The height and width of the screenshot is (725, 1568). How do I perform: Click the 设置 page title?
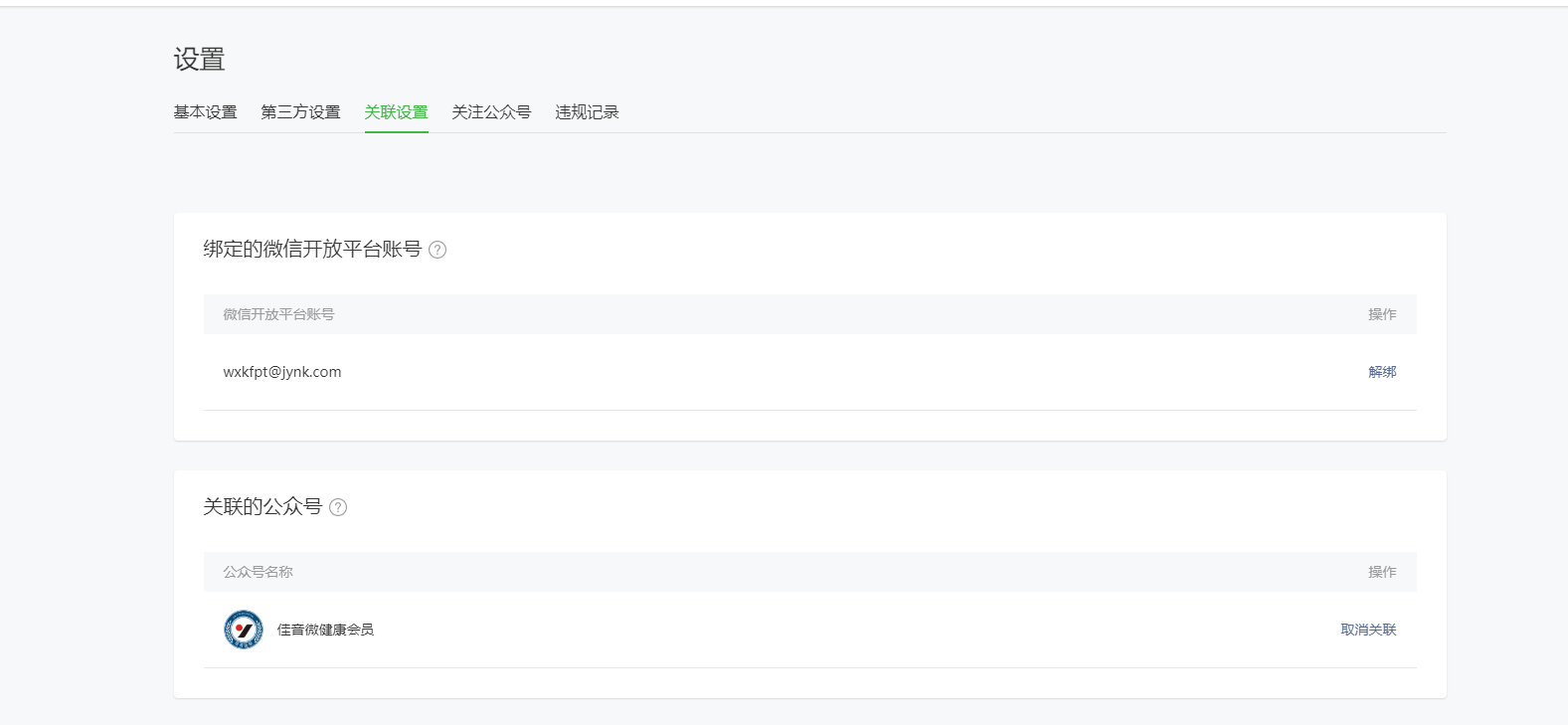coord(200,60)
